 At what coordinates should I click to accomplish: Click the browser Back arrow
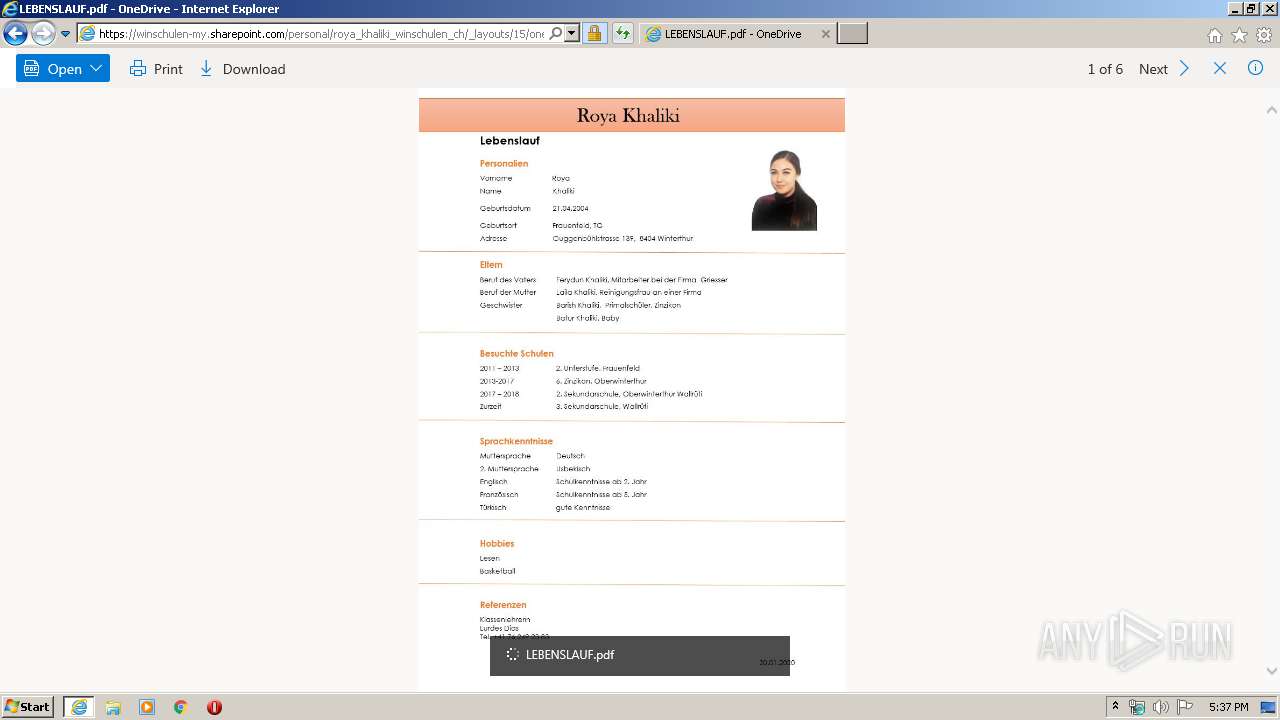click(x=15, y=34)
